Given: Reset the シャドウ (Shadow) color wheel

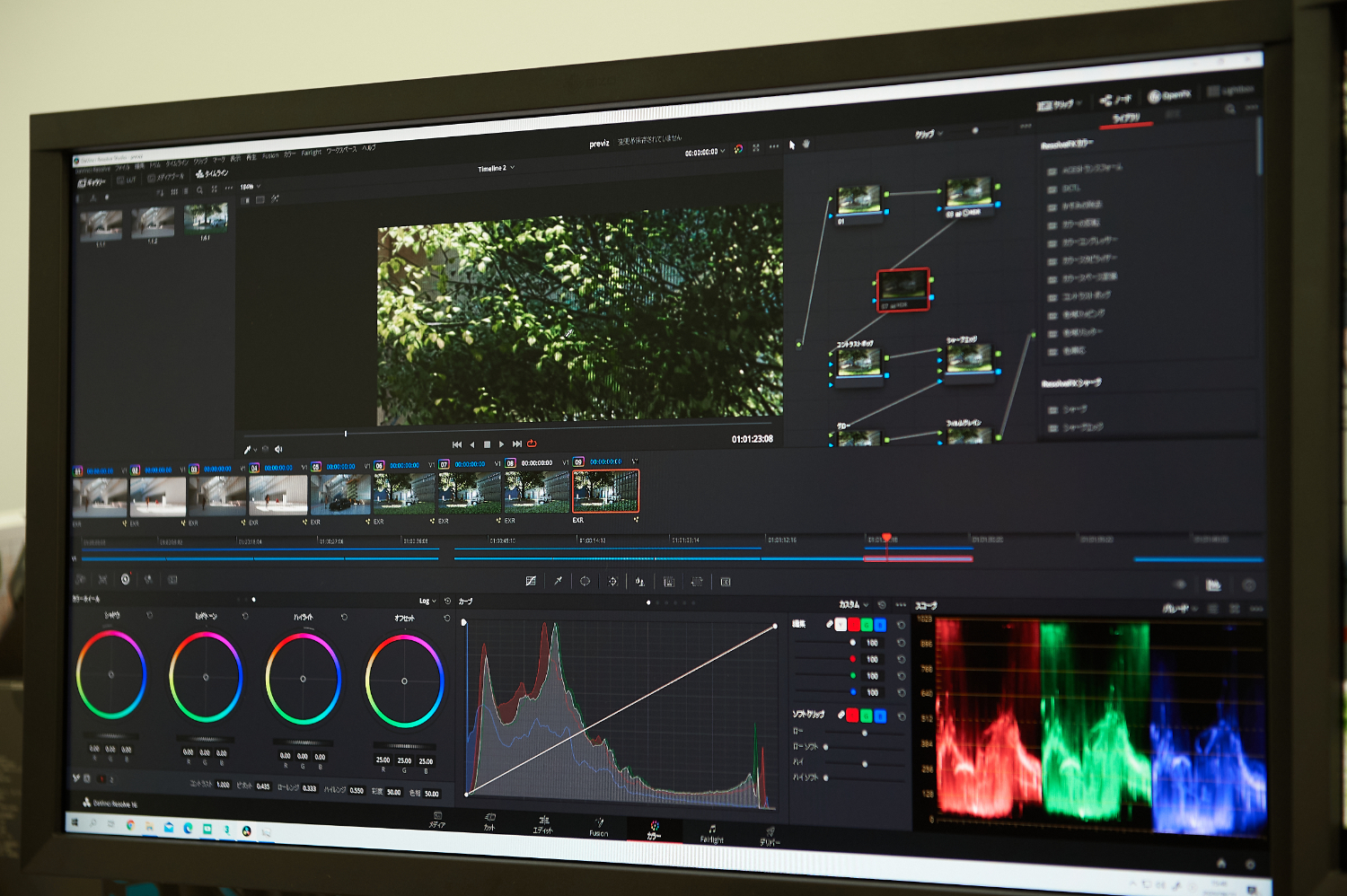Looking at the screenshot, I should (149, 615).
